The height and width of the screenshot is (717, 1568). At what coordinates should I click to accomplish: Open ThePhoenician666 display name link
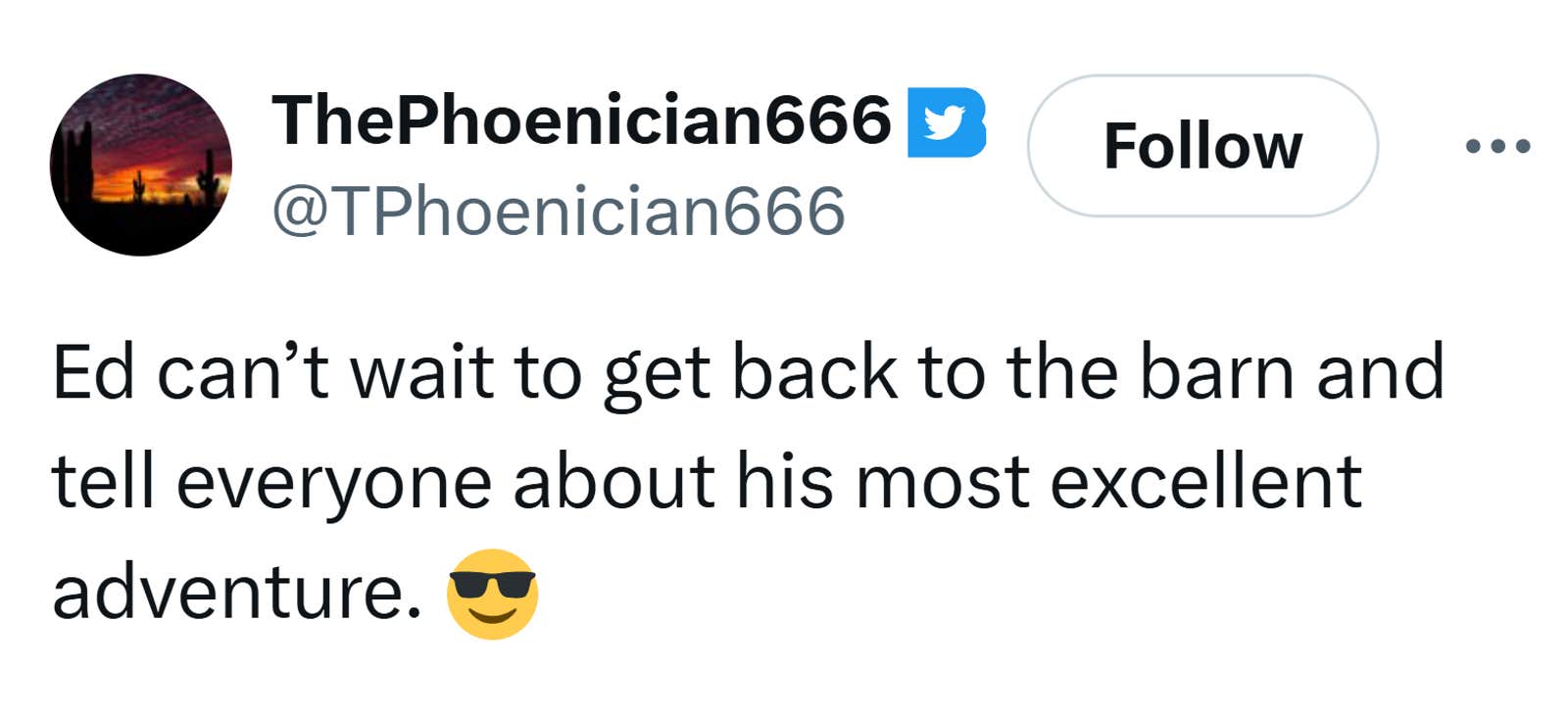tap(581, 120)
